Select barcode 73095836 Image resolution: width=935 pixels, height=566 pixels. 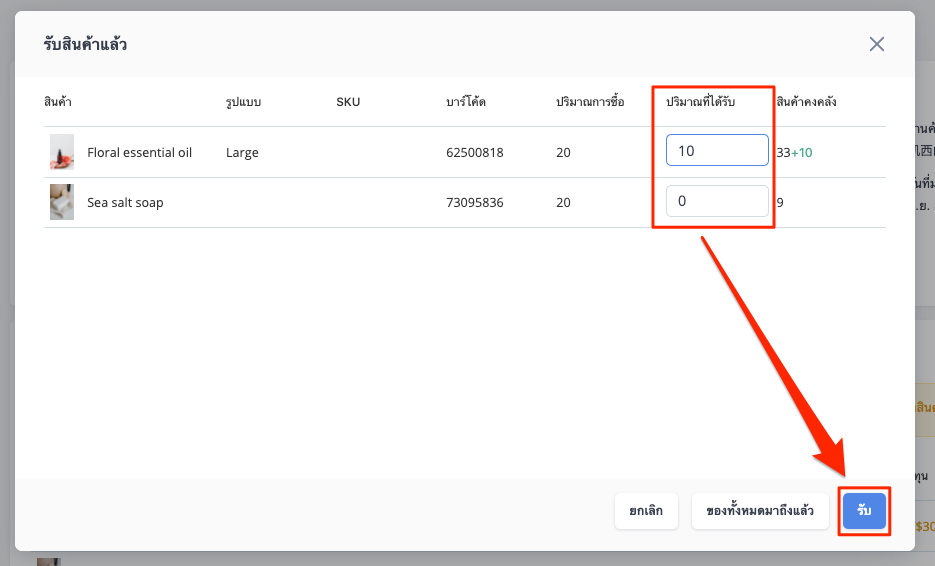[475, 203]
